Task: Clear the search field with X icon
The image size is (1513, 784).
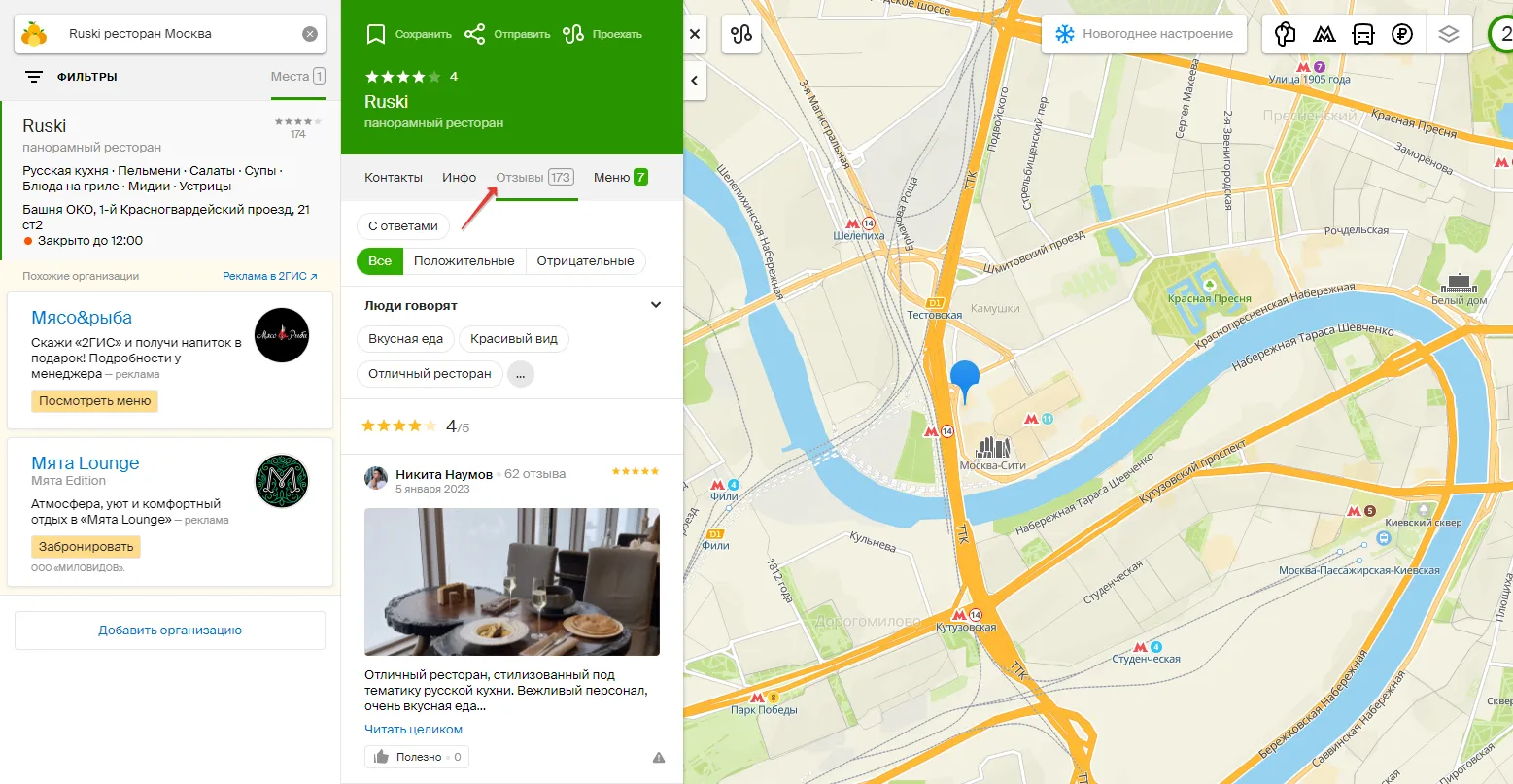Action: click(310, 34)
